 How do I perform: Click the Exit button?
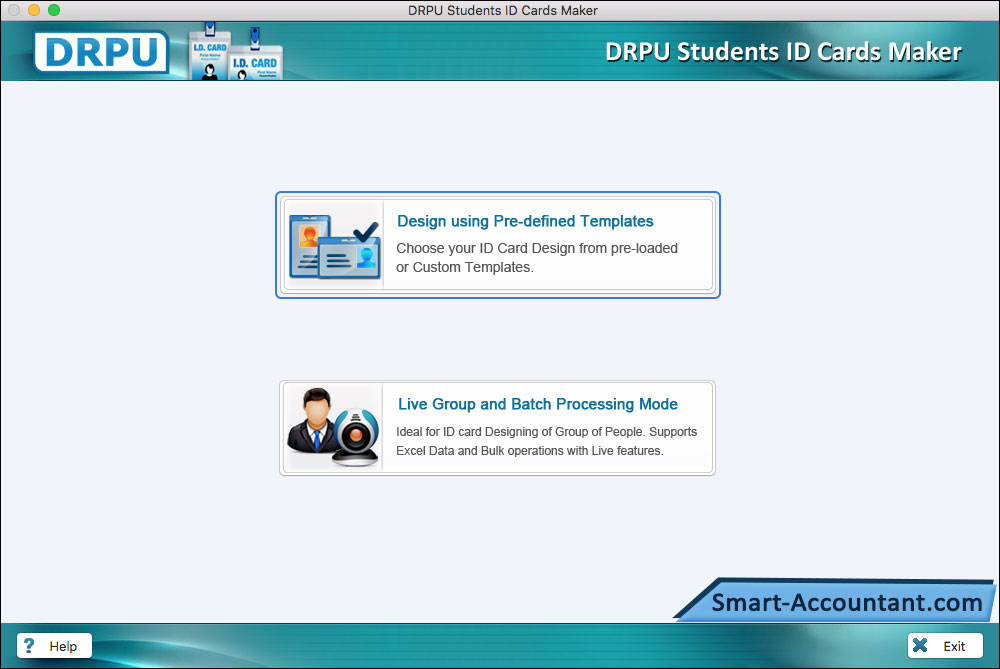pyautogui.click(x=945, y=645)
